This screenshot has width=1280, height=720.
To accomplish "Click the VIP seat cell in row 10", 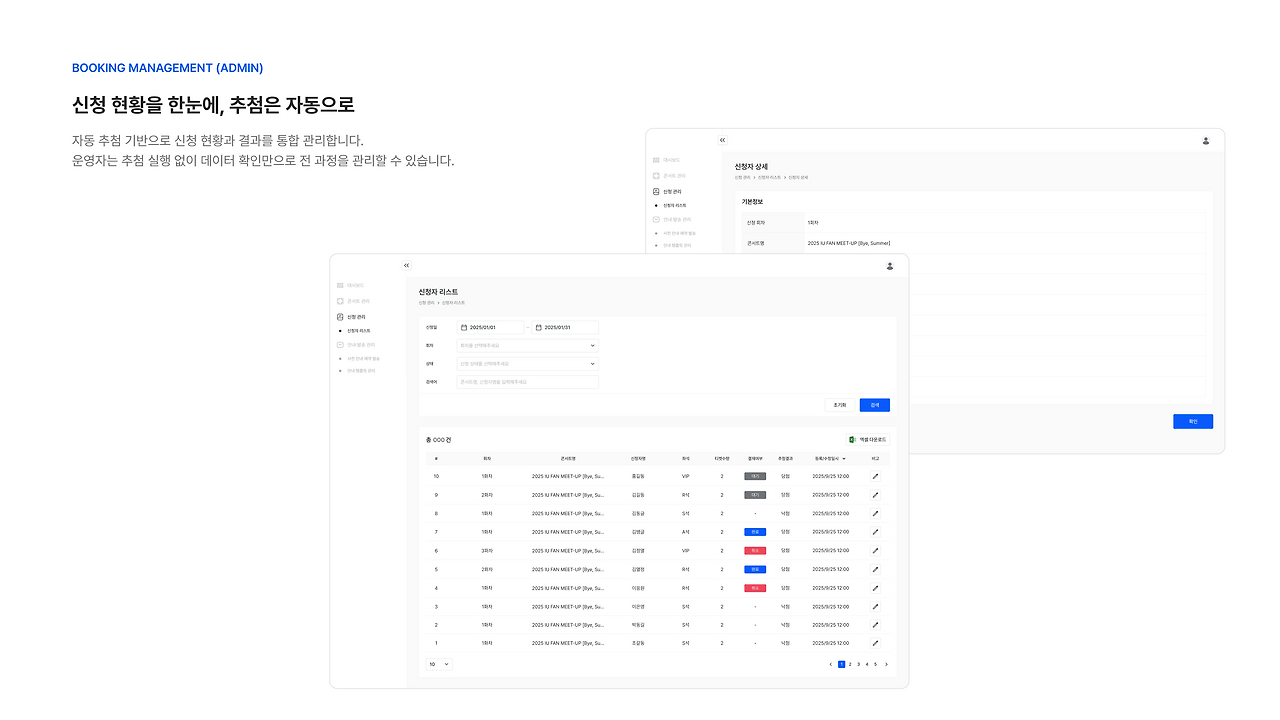I will 686,476.
